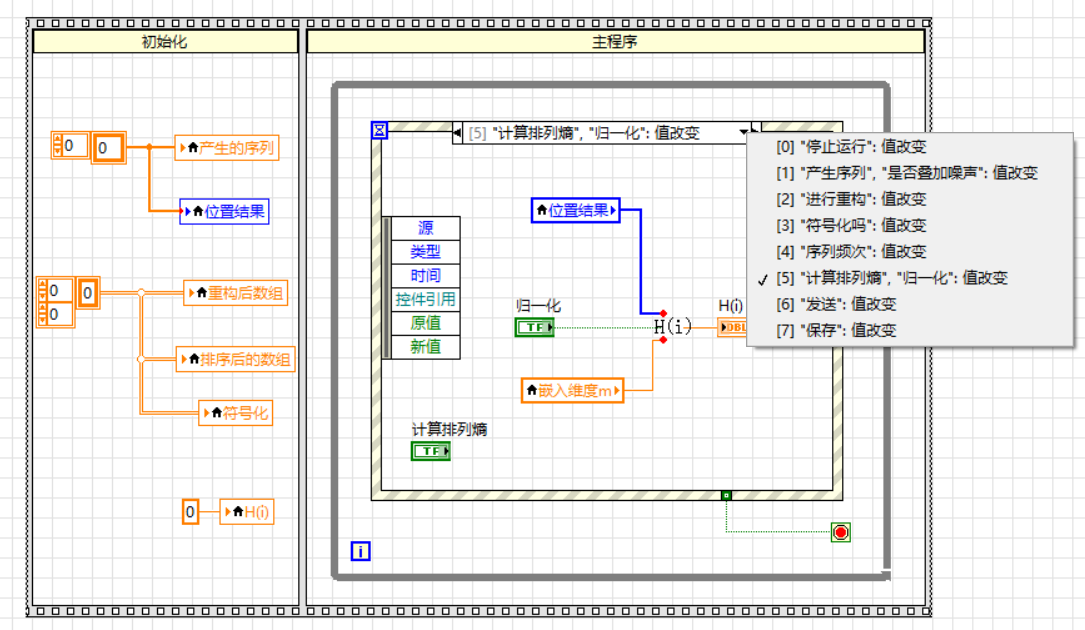Click the 源 element of the event data node
Viewport: 1085px width, 630px height.
pos(427,228)
